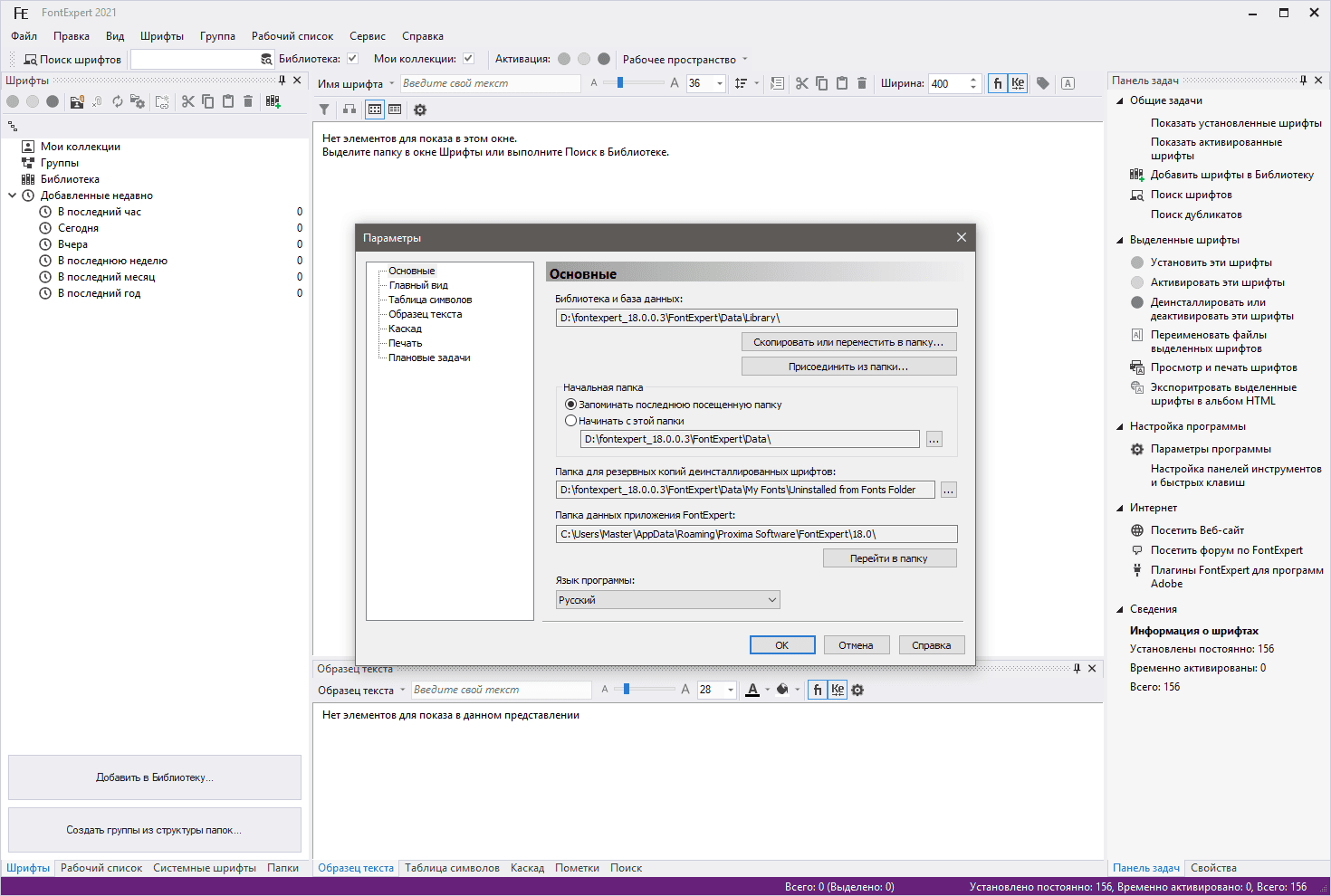Collapse the Выделенные шрифты section
The width and height of the screenshot is (1331, 896).
[1120, 241]
